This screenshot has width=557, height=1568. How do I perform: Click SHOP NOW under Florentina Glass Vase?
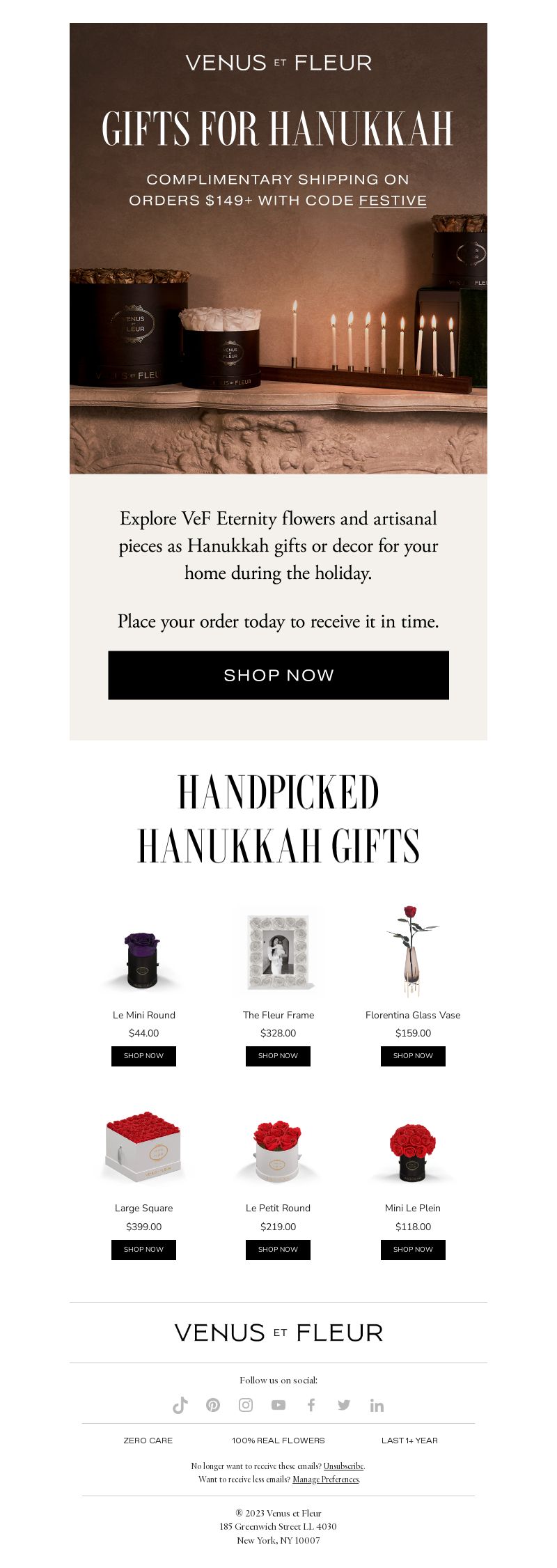pyautogui.click(x=413, y=1056)
